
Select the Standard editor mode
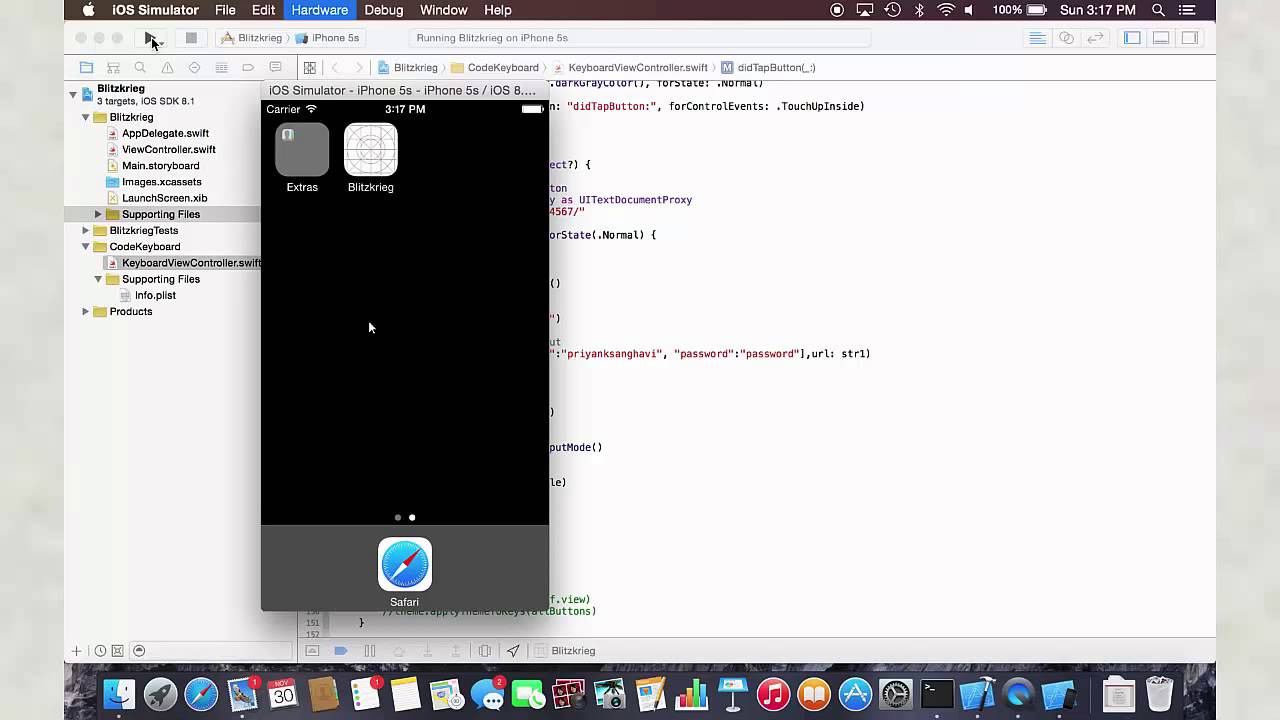[1038, 38]
